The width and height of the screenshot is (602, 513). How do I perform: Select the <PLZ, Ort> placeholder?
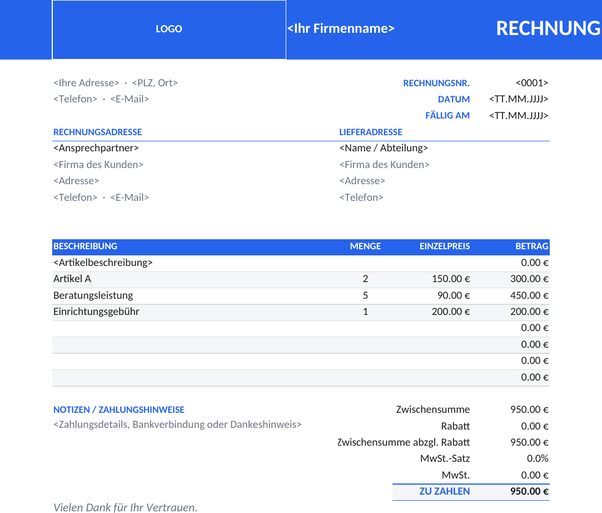[x=155, y=83]
